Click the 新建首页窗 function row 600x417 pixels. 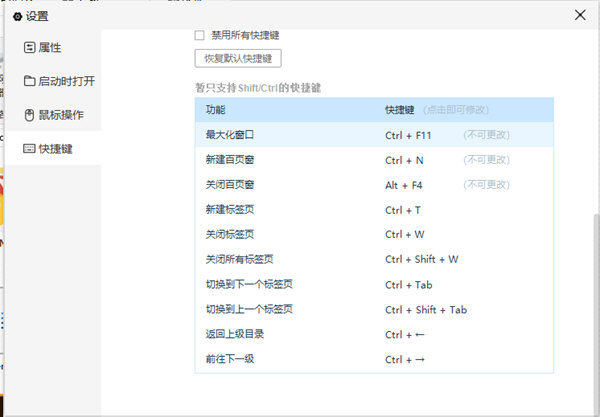pyautogui.click(x=229, y=159)
